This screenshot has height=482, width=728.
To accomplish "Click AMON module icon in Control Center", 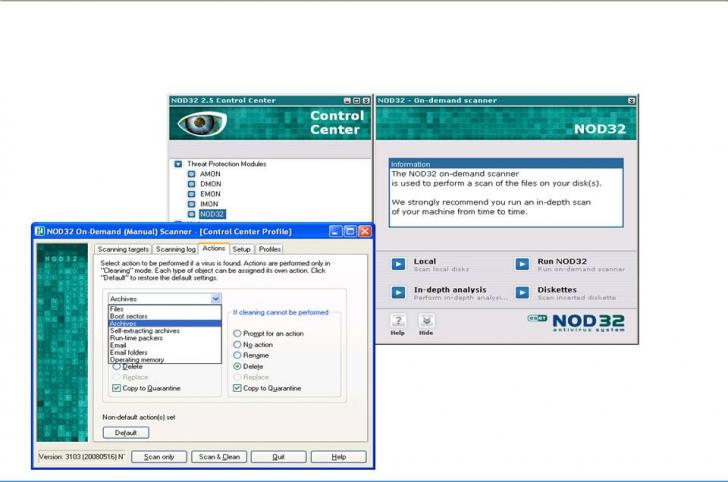I will 191,174.
